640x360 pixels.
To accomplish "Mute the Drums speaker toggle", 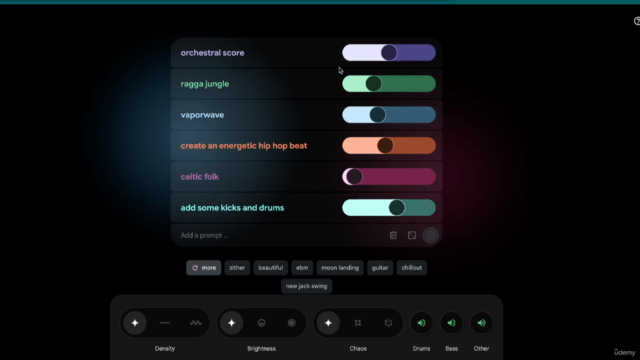I will point(421,323).
